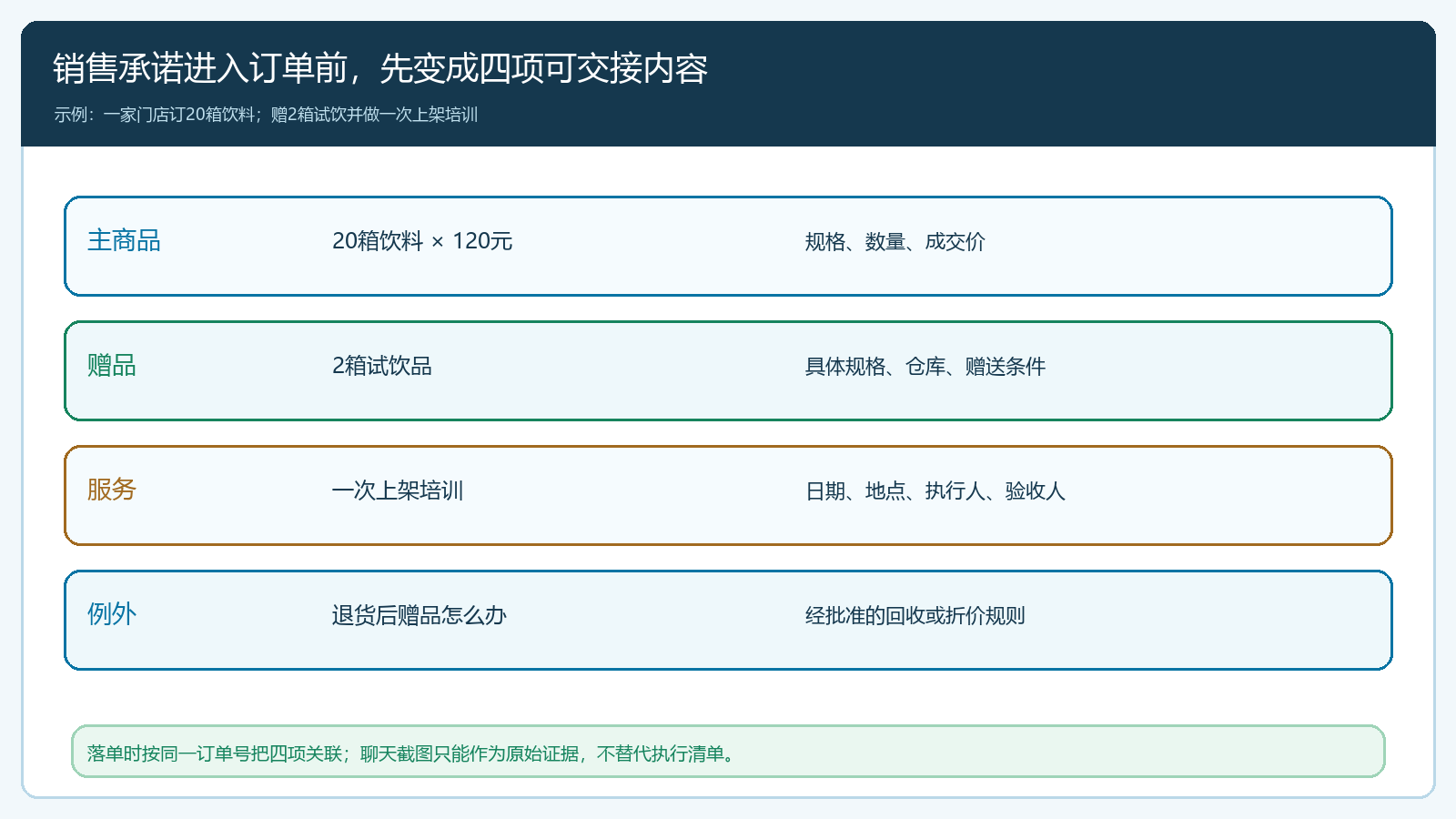This screenshot has height=819, width=1456.
Task: Click the 赠品 row label
Action: [112, 366]
